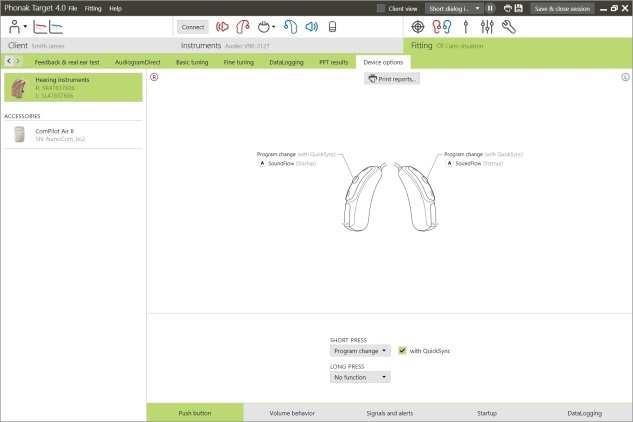Select the ComPilot Air II accessory
This screenshot has height=422, width=633.
[x=73, y=134]
